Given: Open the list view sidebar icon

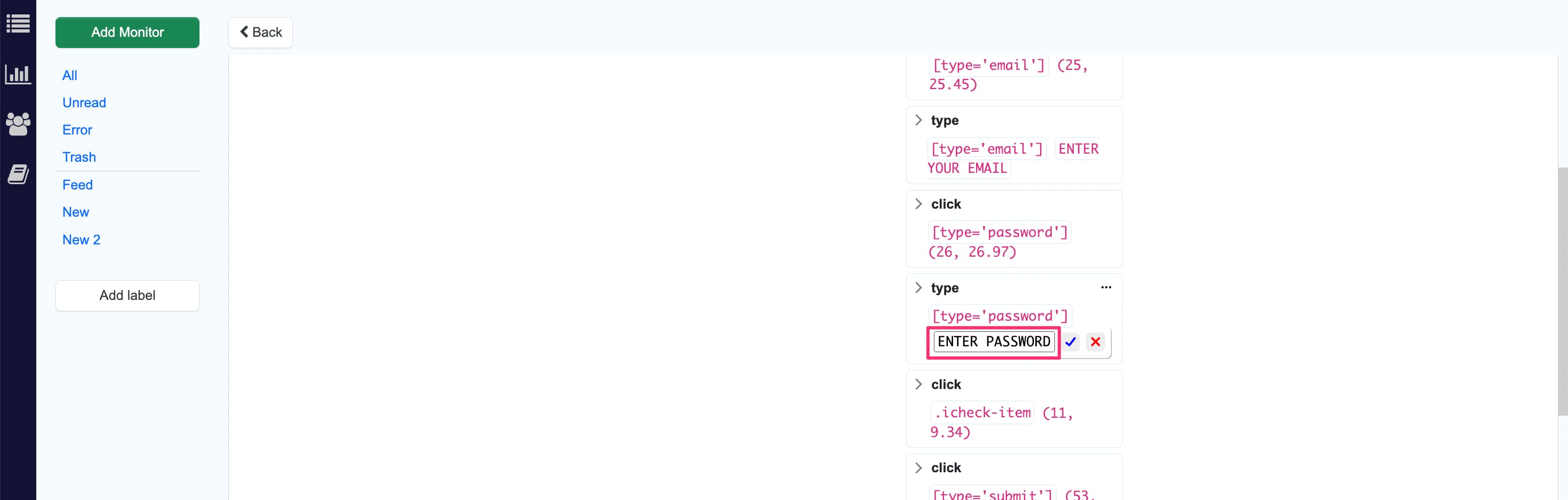Looking at the screenshot, I should coord(18,23).
